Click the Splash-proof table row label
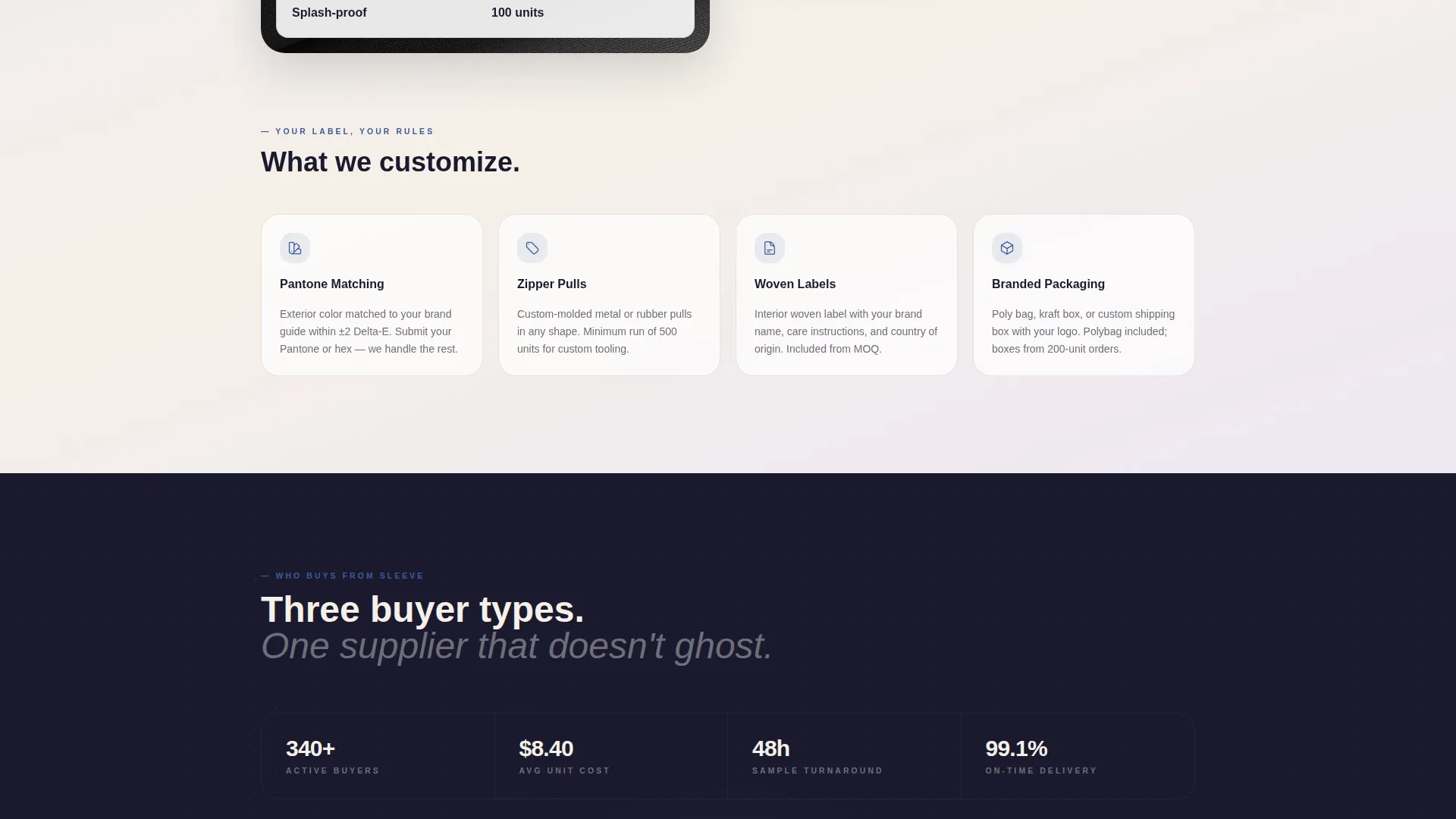Screen dimensions: 1456x819 tap(329, 13)
